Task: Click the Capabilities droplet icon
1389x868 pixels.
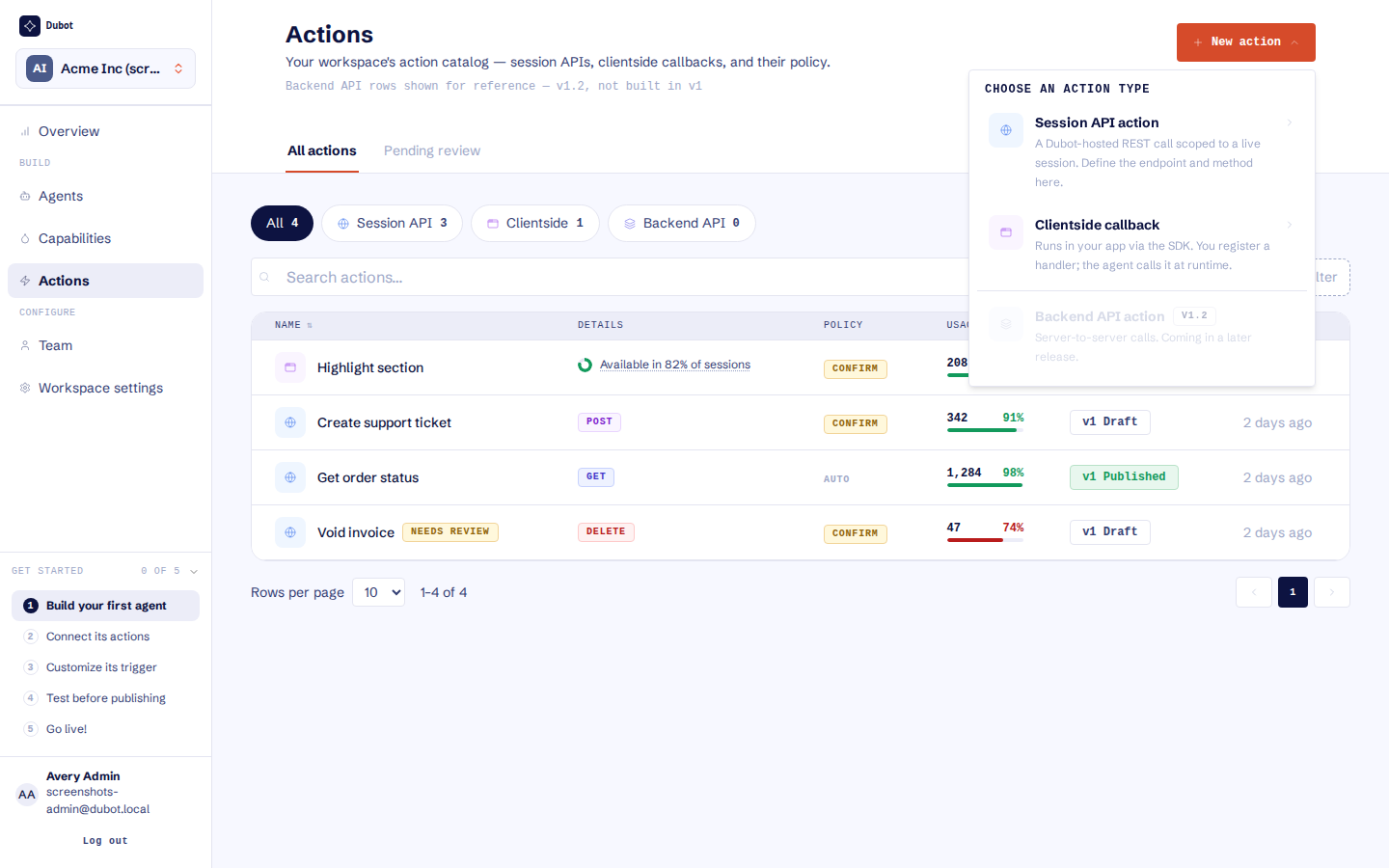Action: coord(25,238)
